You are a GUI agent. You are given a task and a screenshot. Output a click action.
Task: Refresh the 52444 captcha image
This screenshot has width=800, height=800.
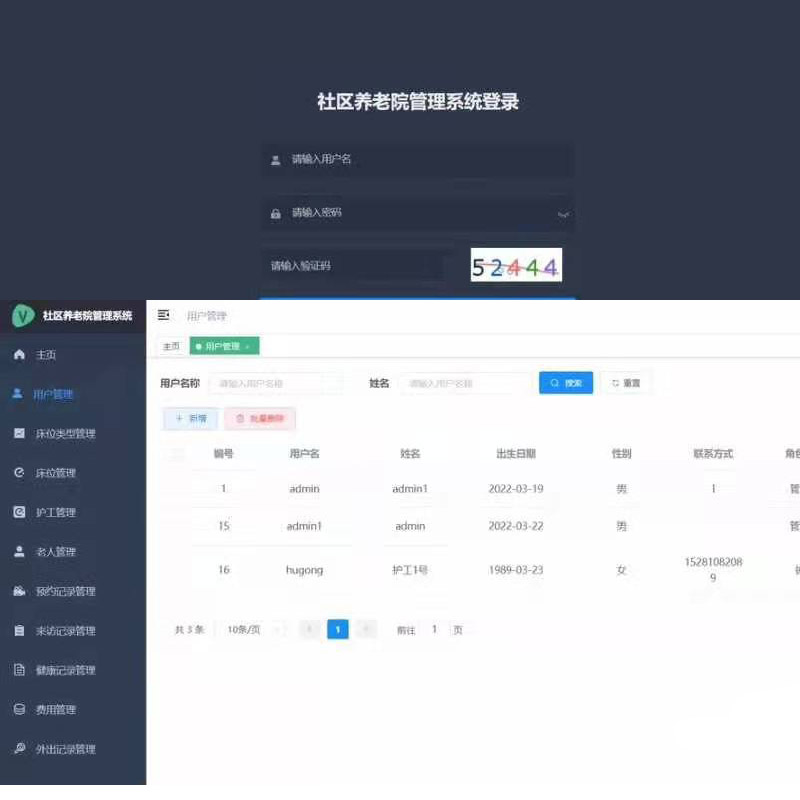click(x=516, y=266)
